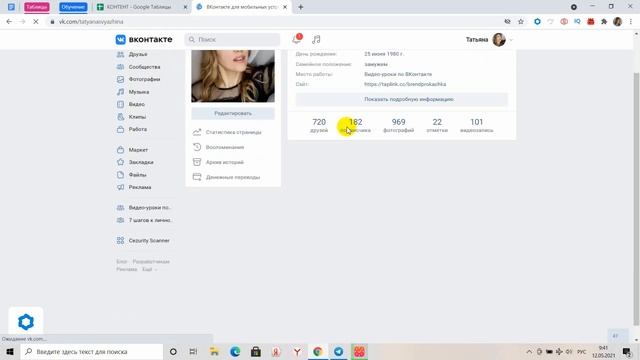Close the ВКонтакте browser tab
The width and height of the screenshot is (640, 360).
285,7
